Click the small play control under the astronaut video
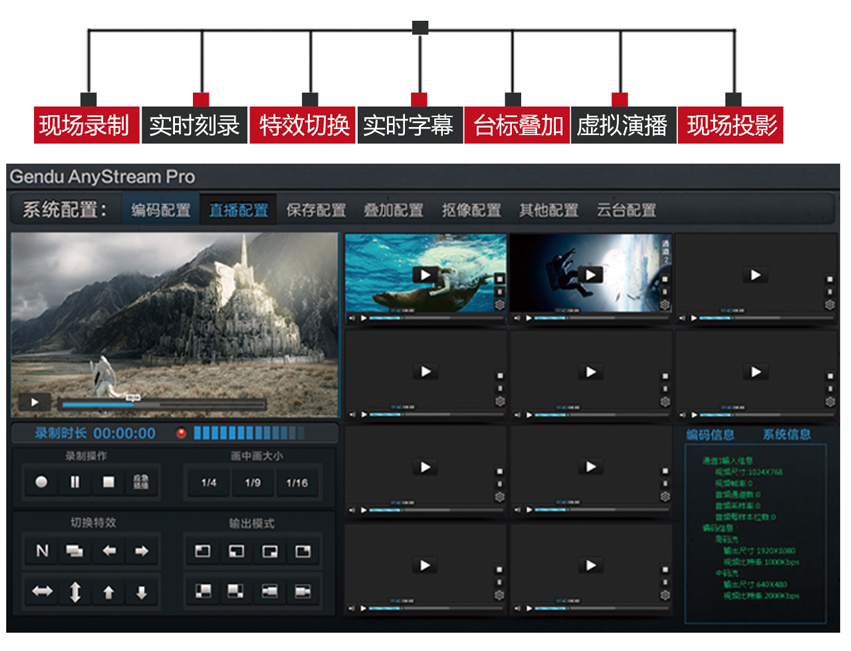 pyautogui.click(x=529, y=318)
